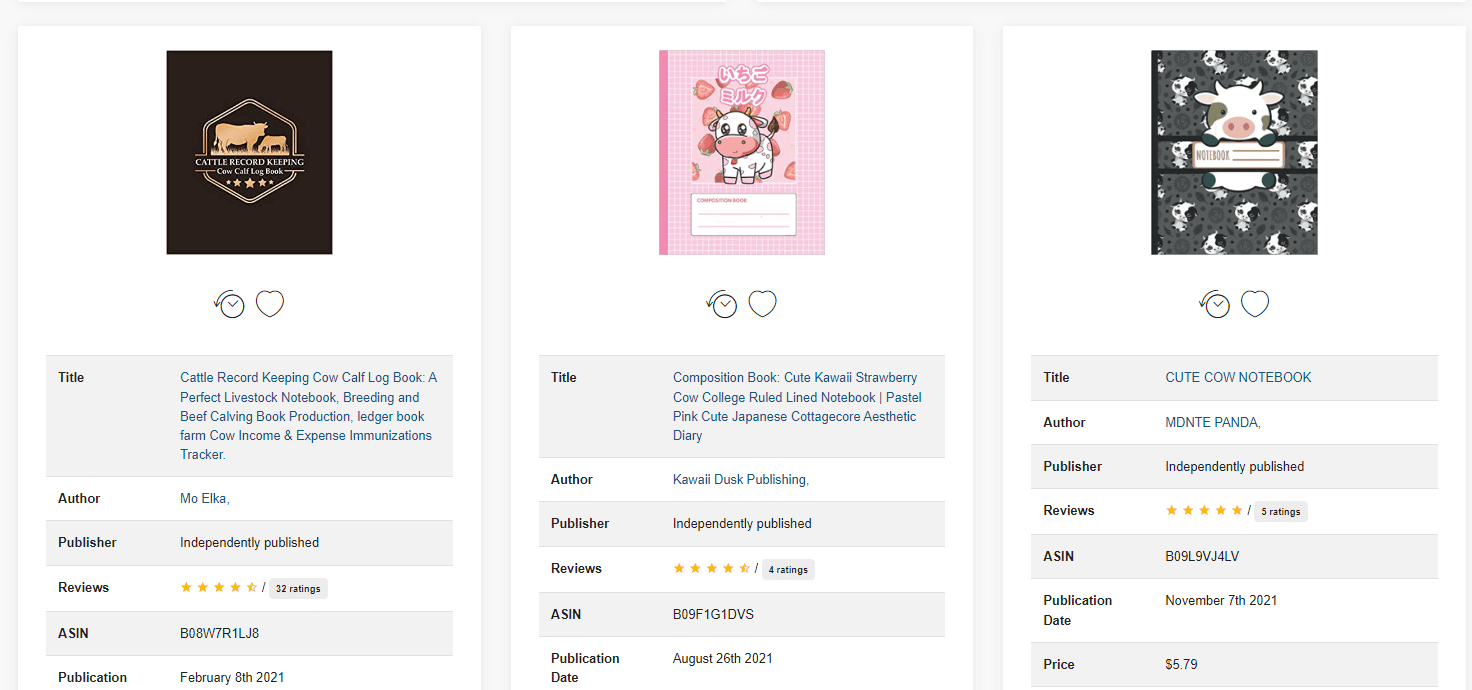
Task: Open the Cattle Record Keeping book cover image
Action: click(249, 152)
